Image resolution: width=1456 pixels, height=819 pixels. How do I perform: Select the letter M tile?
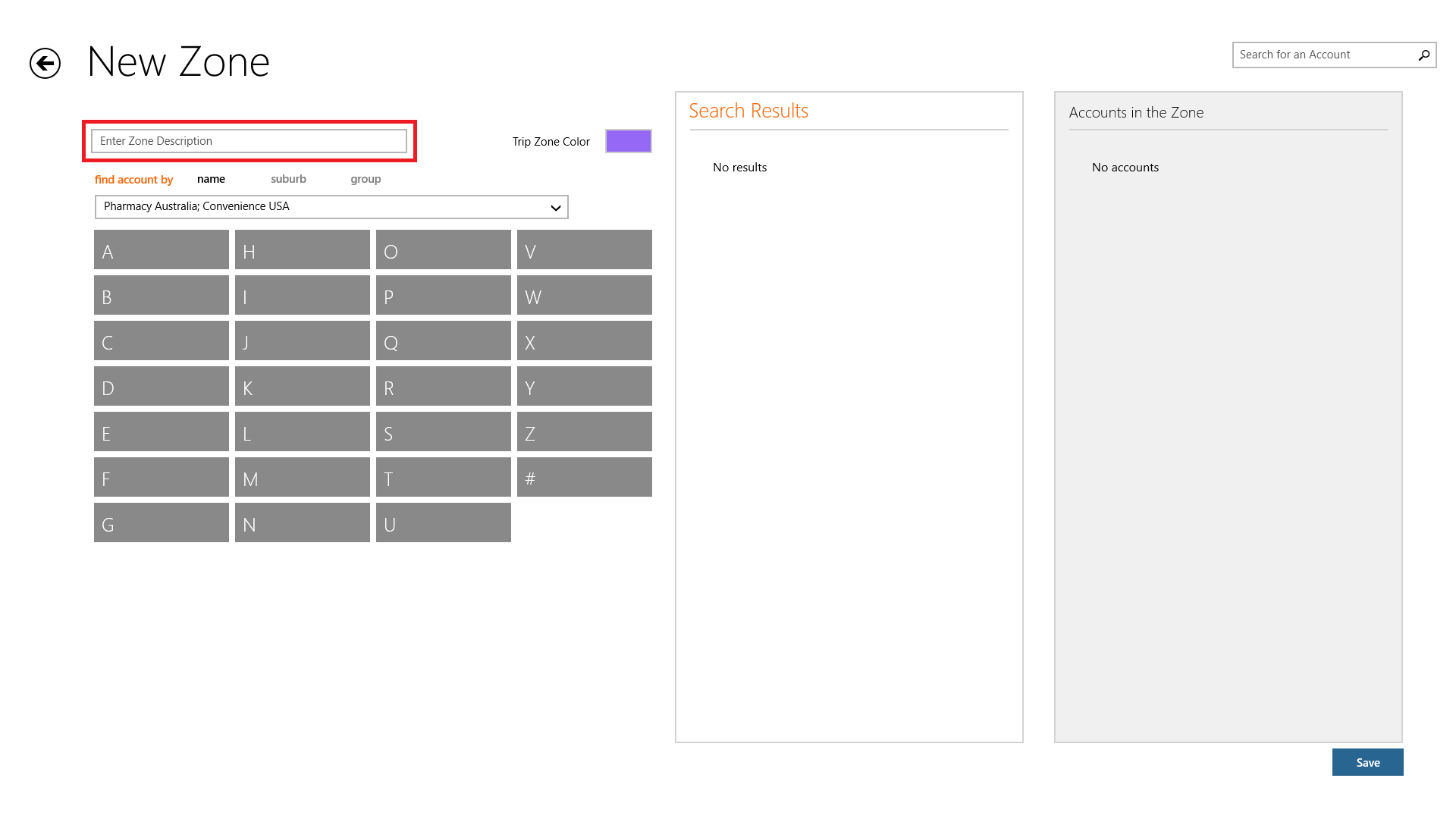(302, 478)
